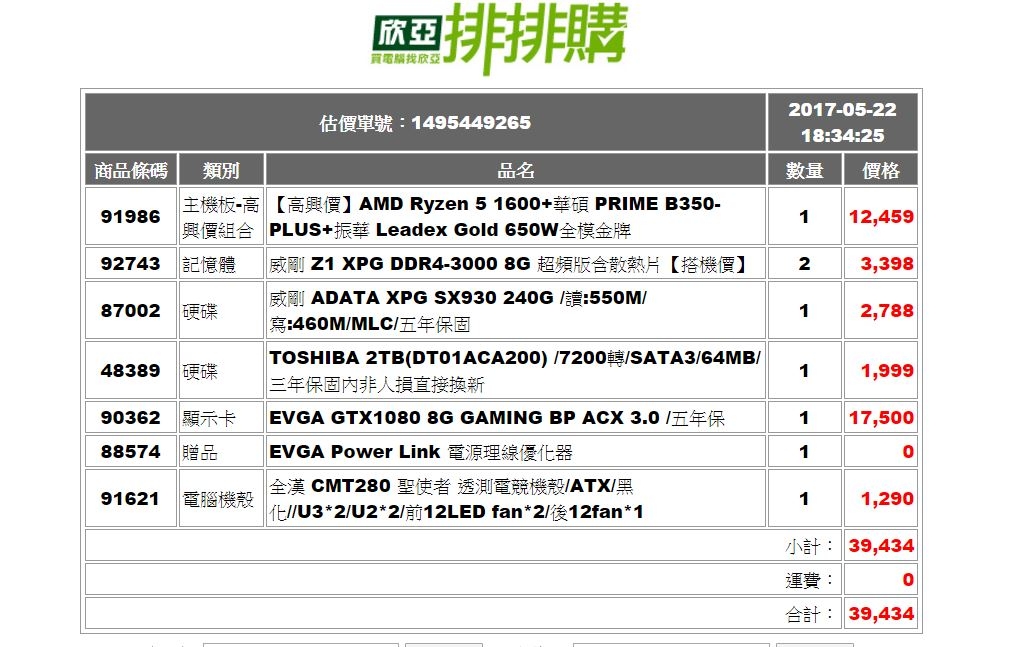Select product barcode 88574
The height and width of the screenshot is (647, 1015).
(131, 452)
